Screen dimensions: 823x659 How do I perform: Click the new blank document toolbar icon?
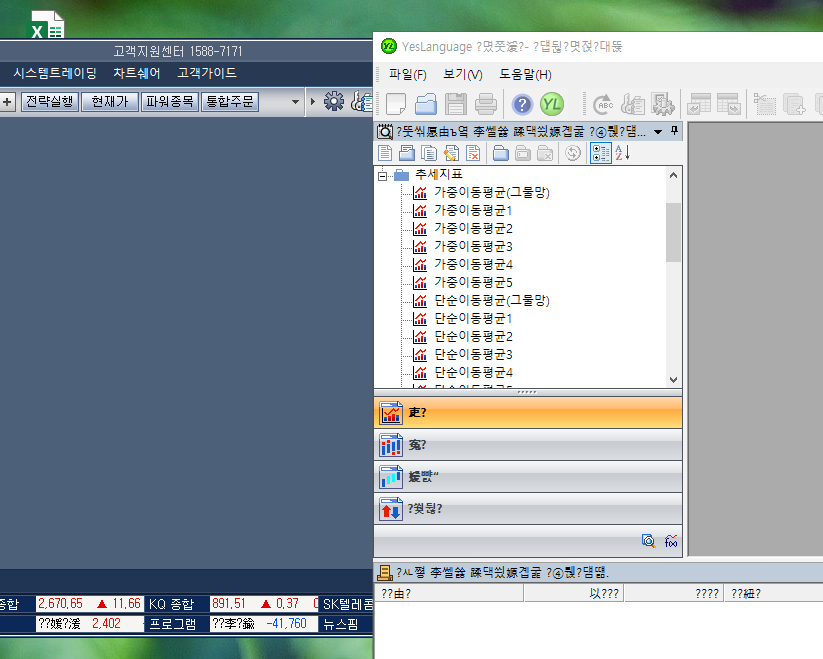[396, 104]
